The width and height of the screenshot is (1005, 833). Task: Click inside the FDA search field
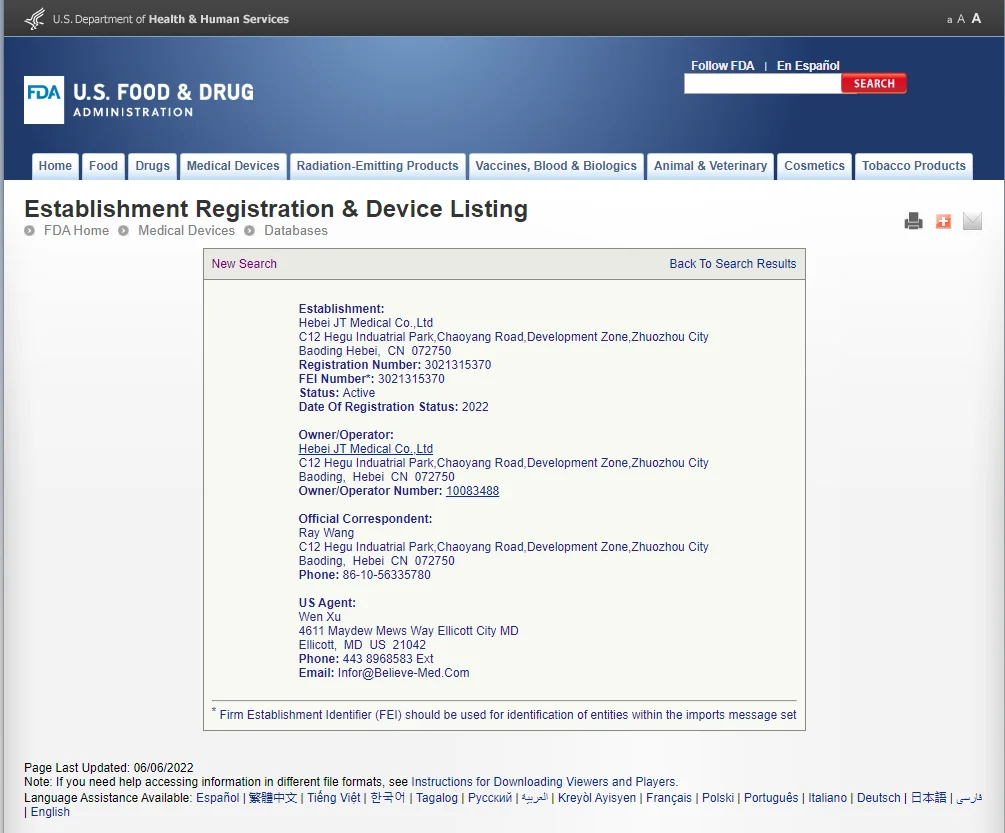(762, 84)
